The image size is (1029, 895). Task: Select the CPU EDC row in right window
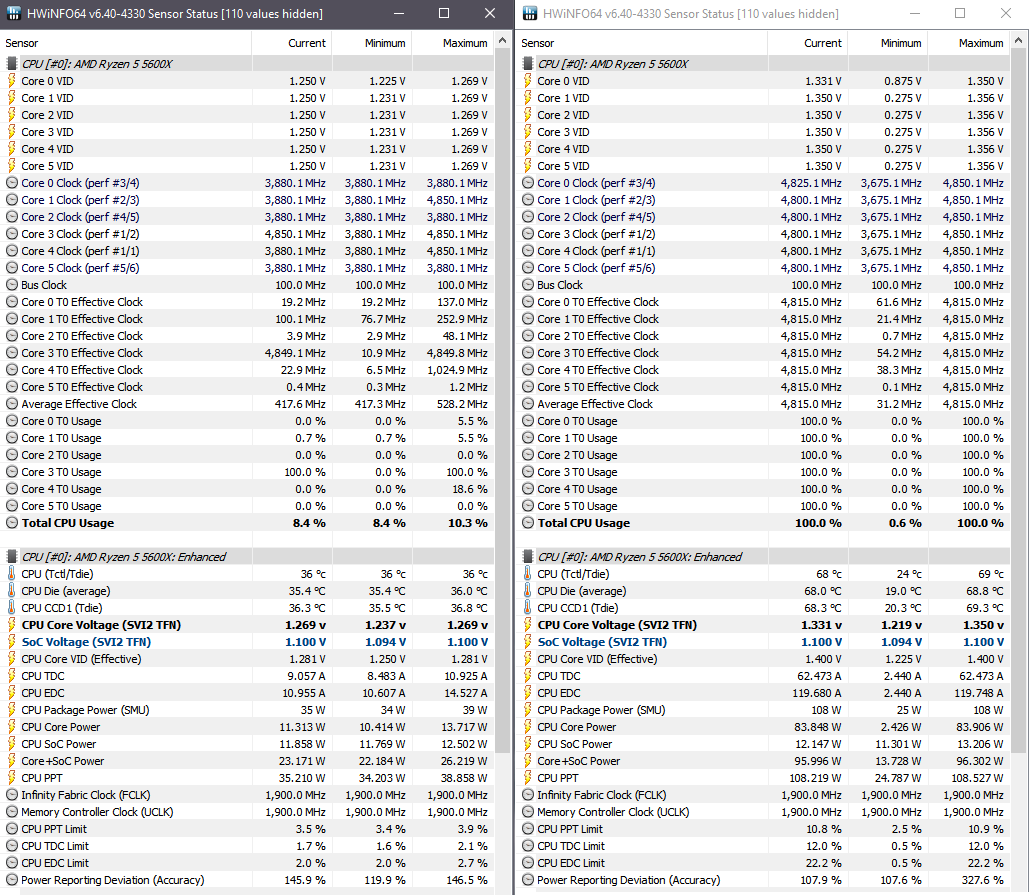click(763, 693)
